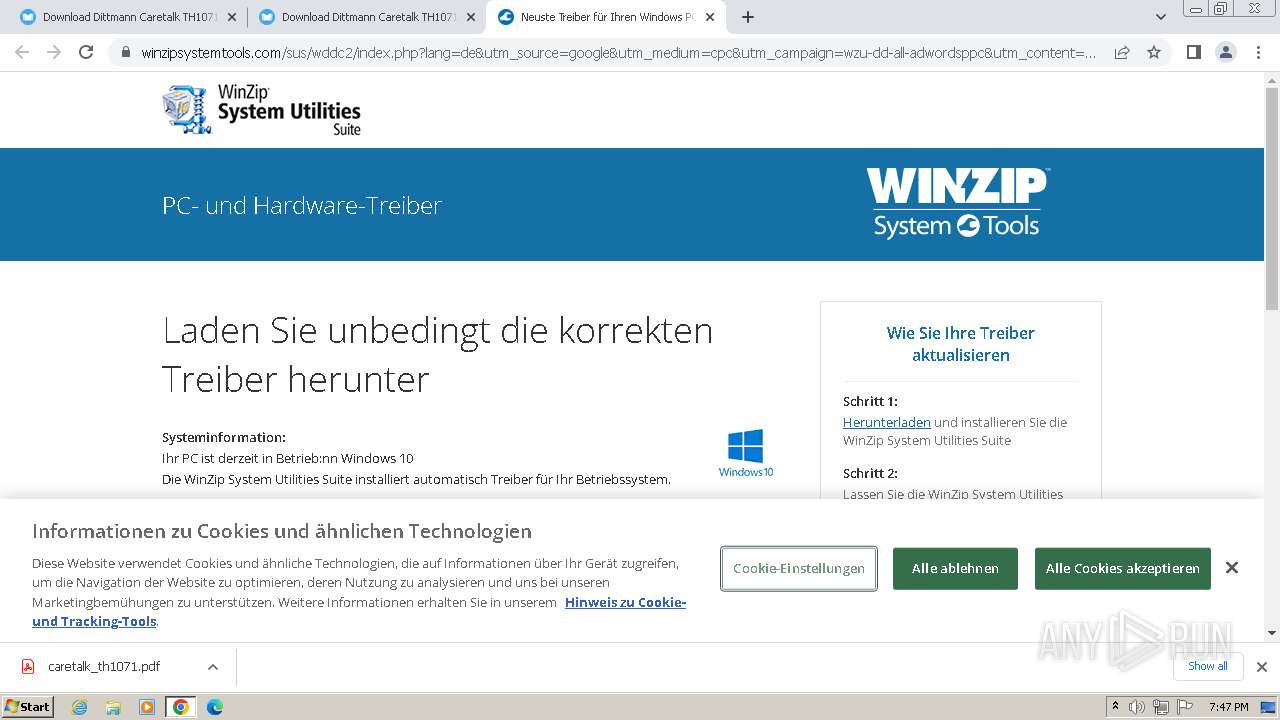This screenshot has height=720, width=1280.
Task: Open Microsoft Edge from the taskbar
Action: 214,707
